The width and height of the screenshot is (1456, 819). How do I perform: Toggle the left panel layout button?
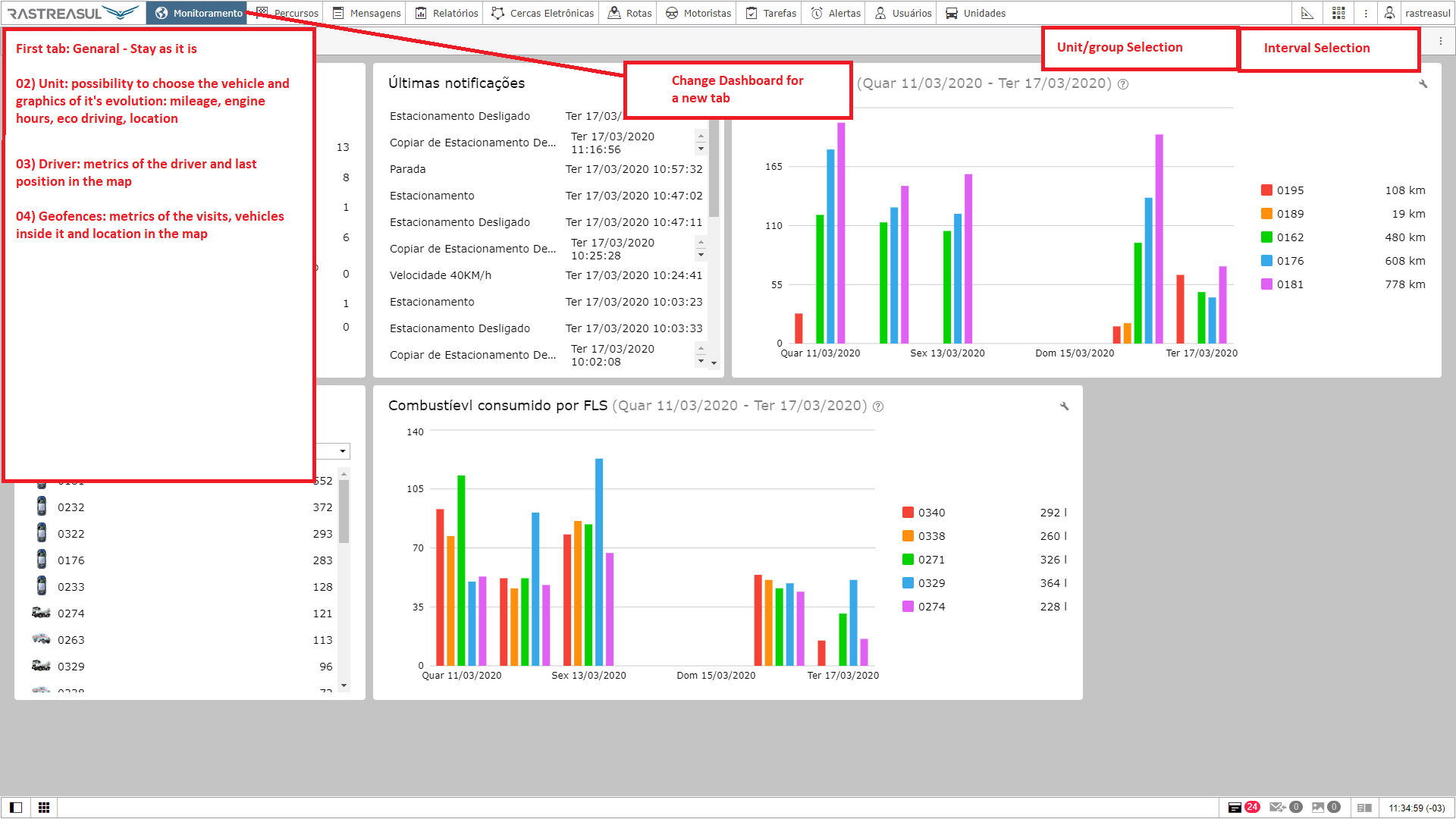click(16, 808)
